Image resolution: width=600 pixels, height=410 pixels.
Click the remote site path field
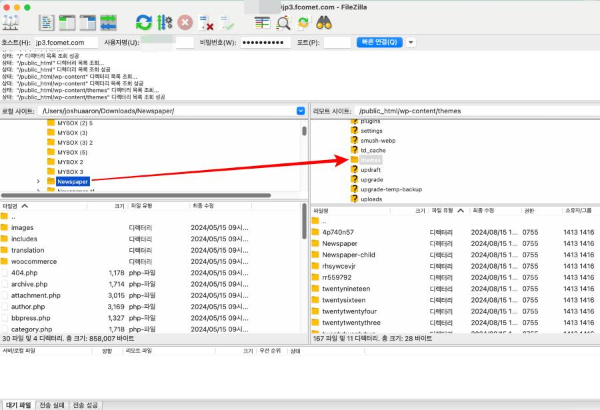point(476,111)
